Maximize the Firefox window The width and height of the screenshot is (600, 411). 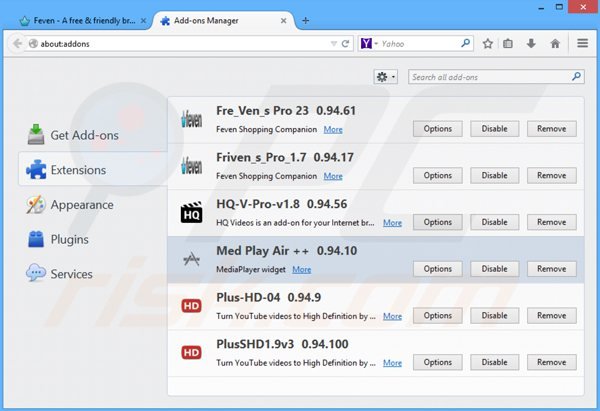click(x=559, y=7)
